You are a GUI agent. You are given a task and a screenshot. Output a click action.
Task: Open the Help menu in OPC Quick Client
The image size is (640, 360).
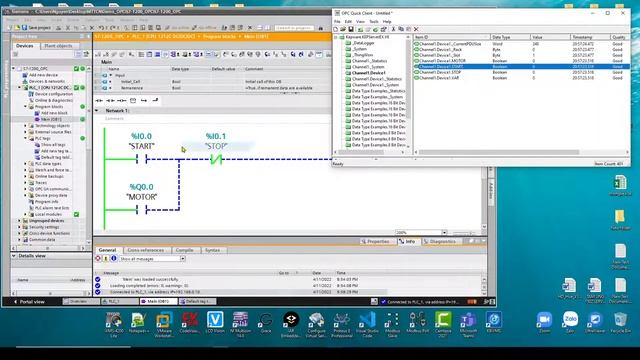[387, 22]
